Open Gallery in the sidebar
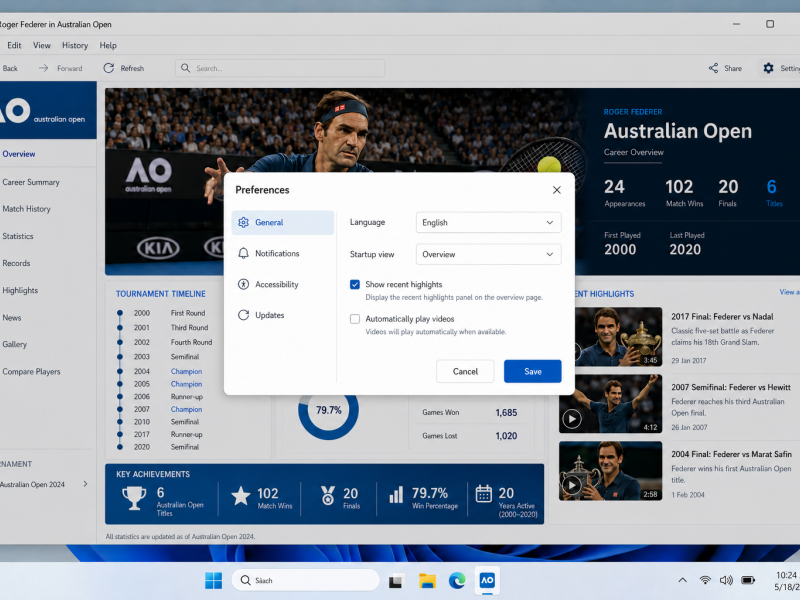The height and width of the screenshot is (600, 800). pyautogui.click(x=14, y=344)
